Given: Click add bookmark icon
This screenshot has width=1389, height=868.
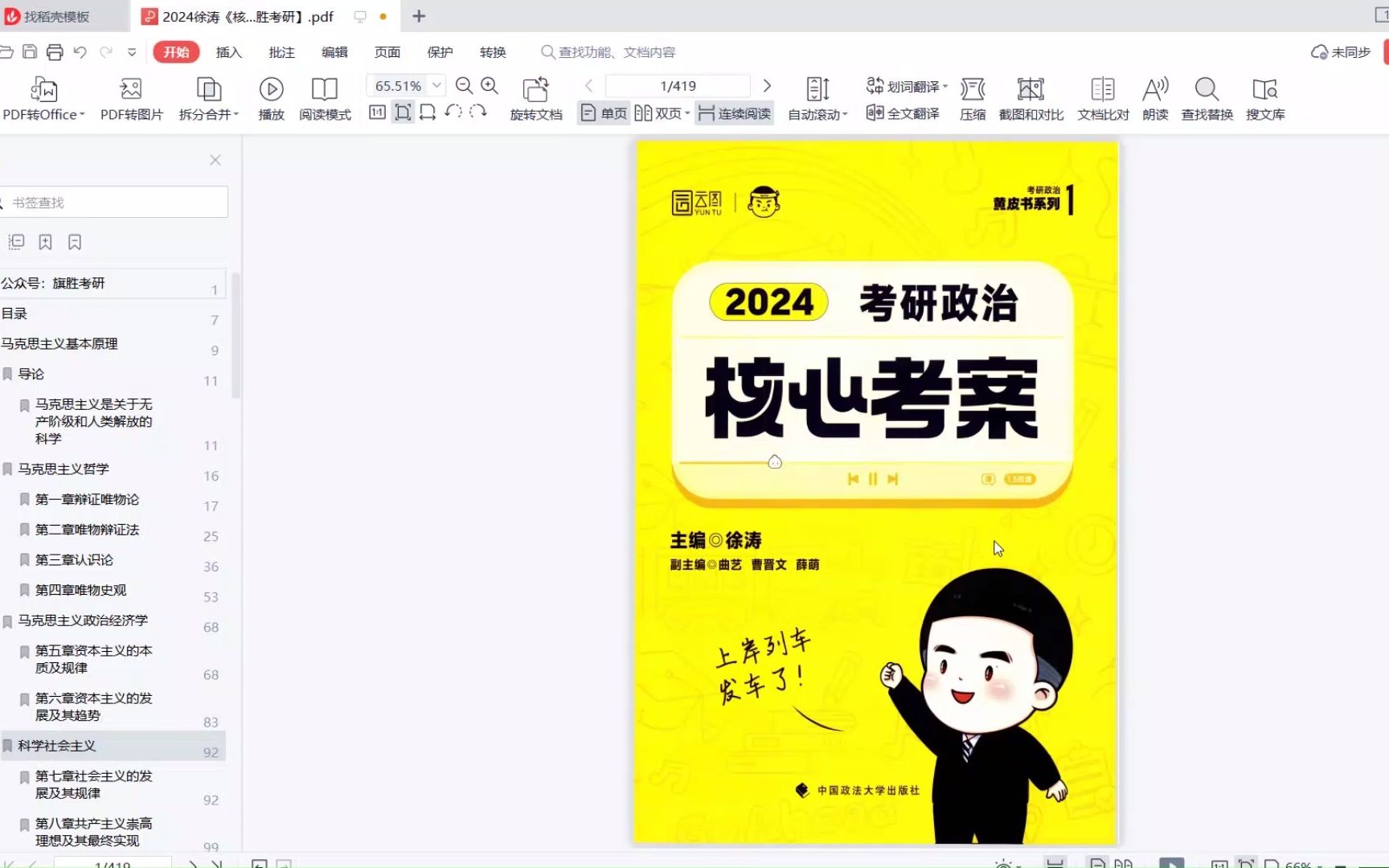Looking at the screenshot, I should click(46, 242).
